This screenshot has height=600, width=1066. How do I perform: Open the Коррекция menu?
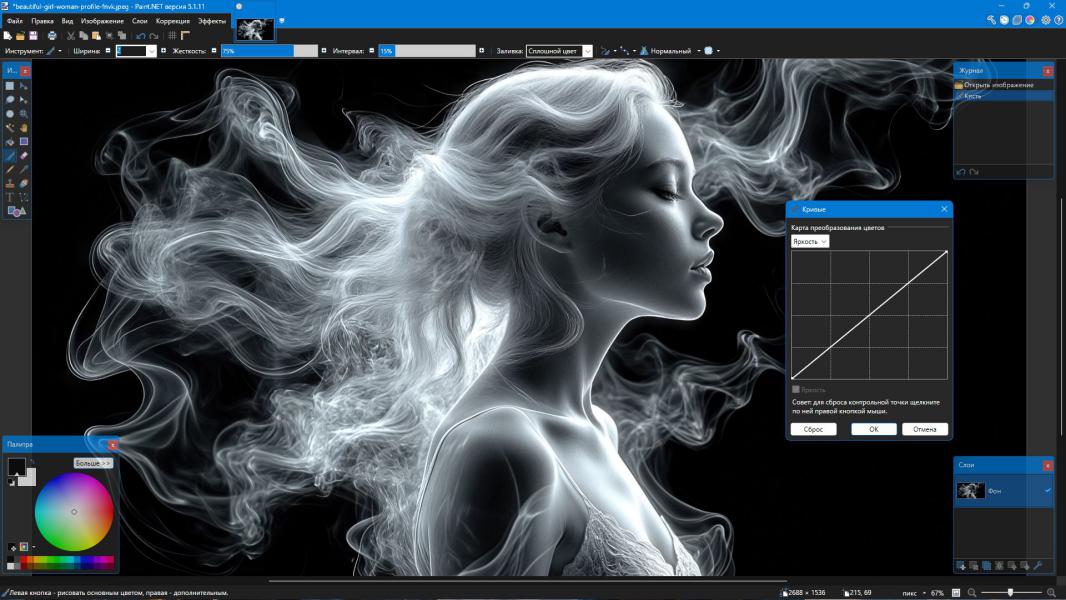(172, 21)
